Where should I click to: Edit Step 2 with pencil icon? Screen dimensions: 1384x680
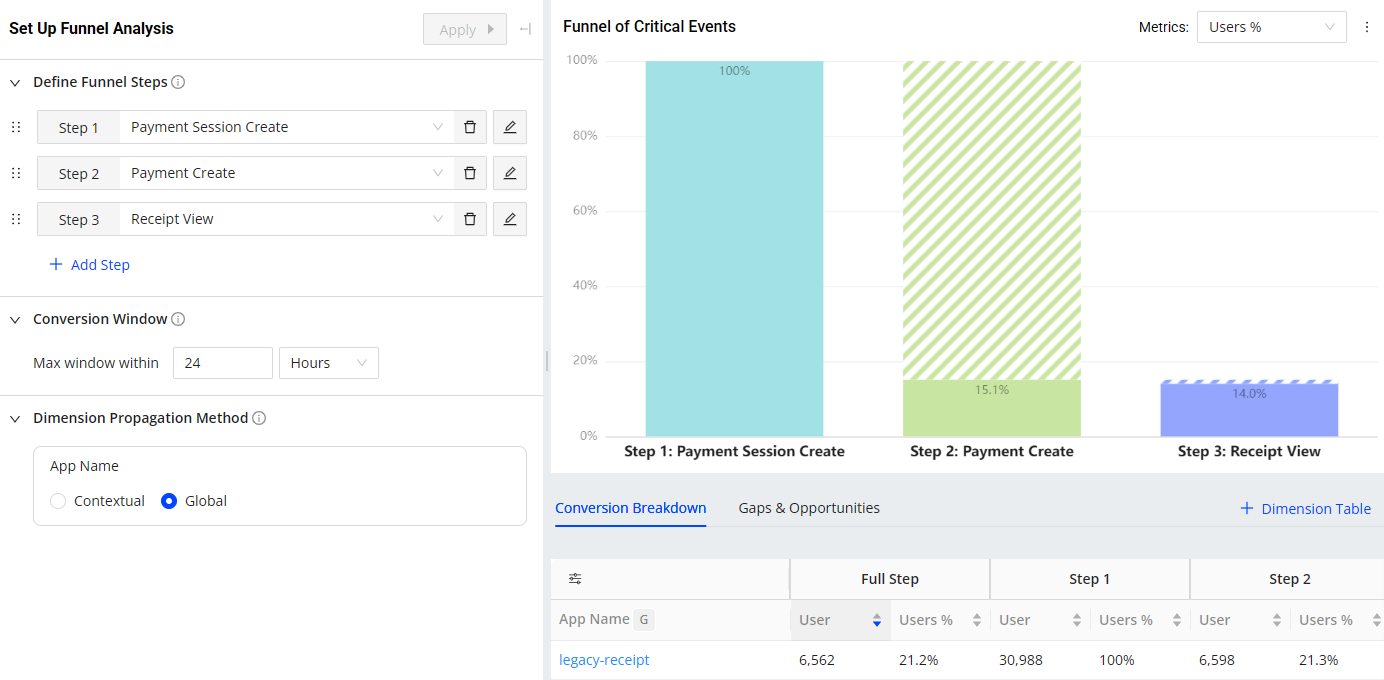[510, 173]
